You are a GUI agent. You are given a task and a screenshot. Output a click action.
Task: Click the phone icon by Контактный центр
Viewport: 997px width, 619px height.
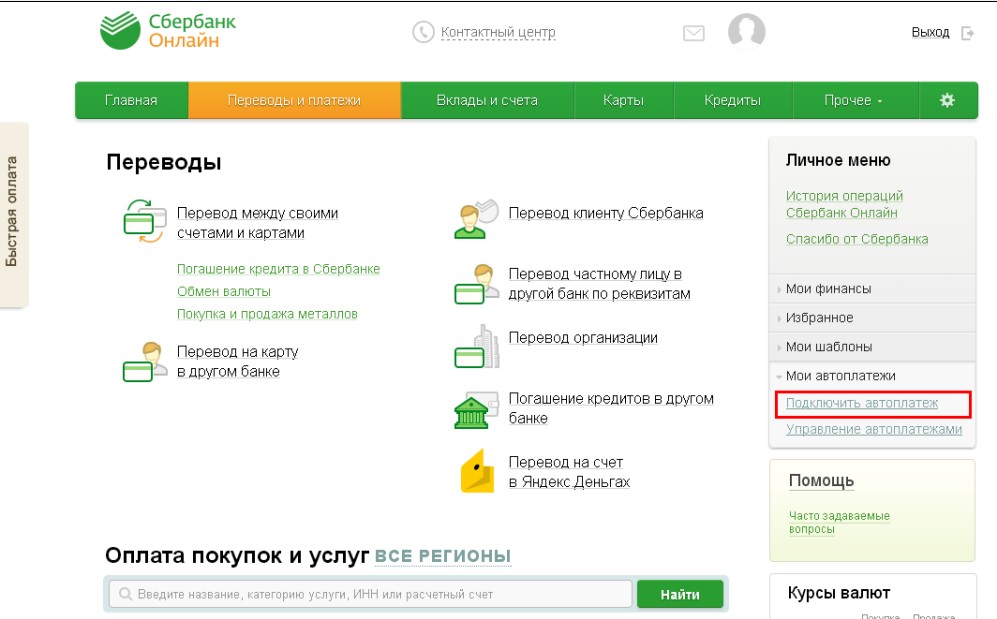click(423, 32)
